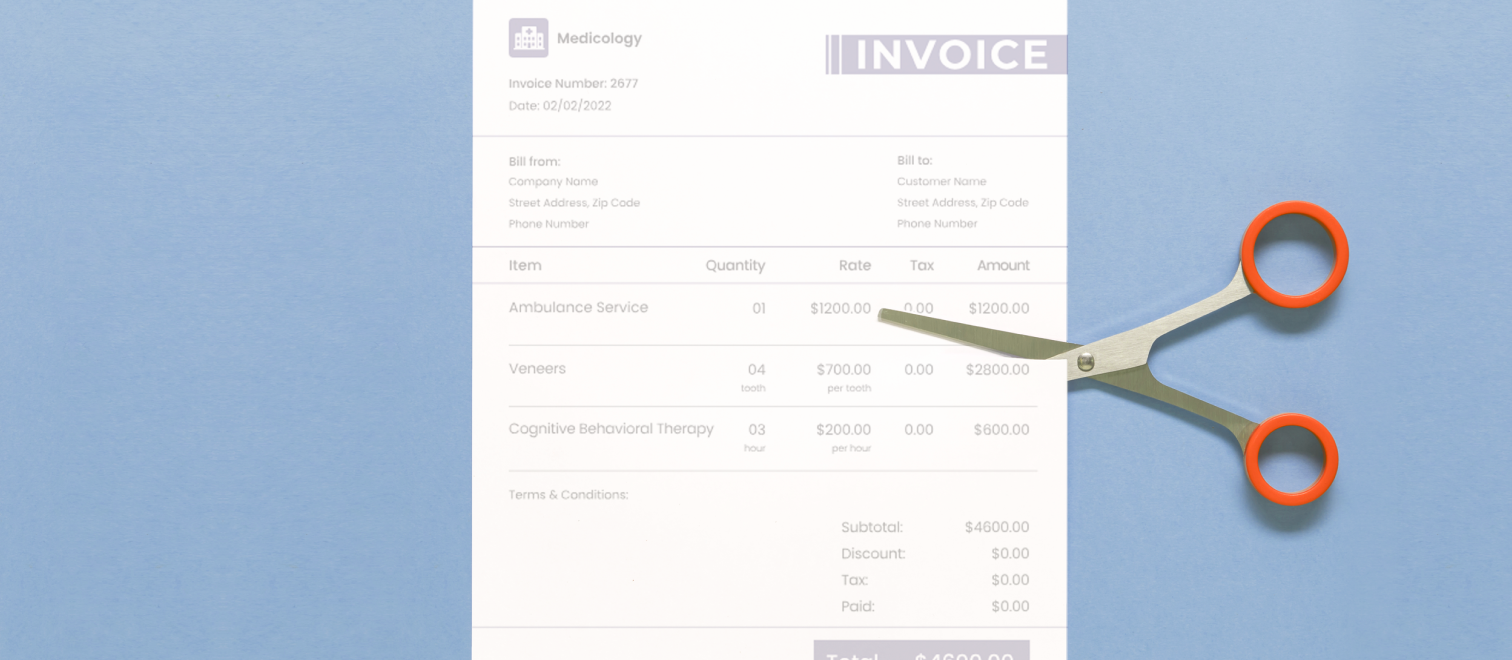The height and width of the screenshot is (660, 1512).
Task: Click the Subtotal value $4600.00
Action: [x=996, y=527]
